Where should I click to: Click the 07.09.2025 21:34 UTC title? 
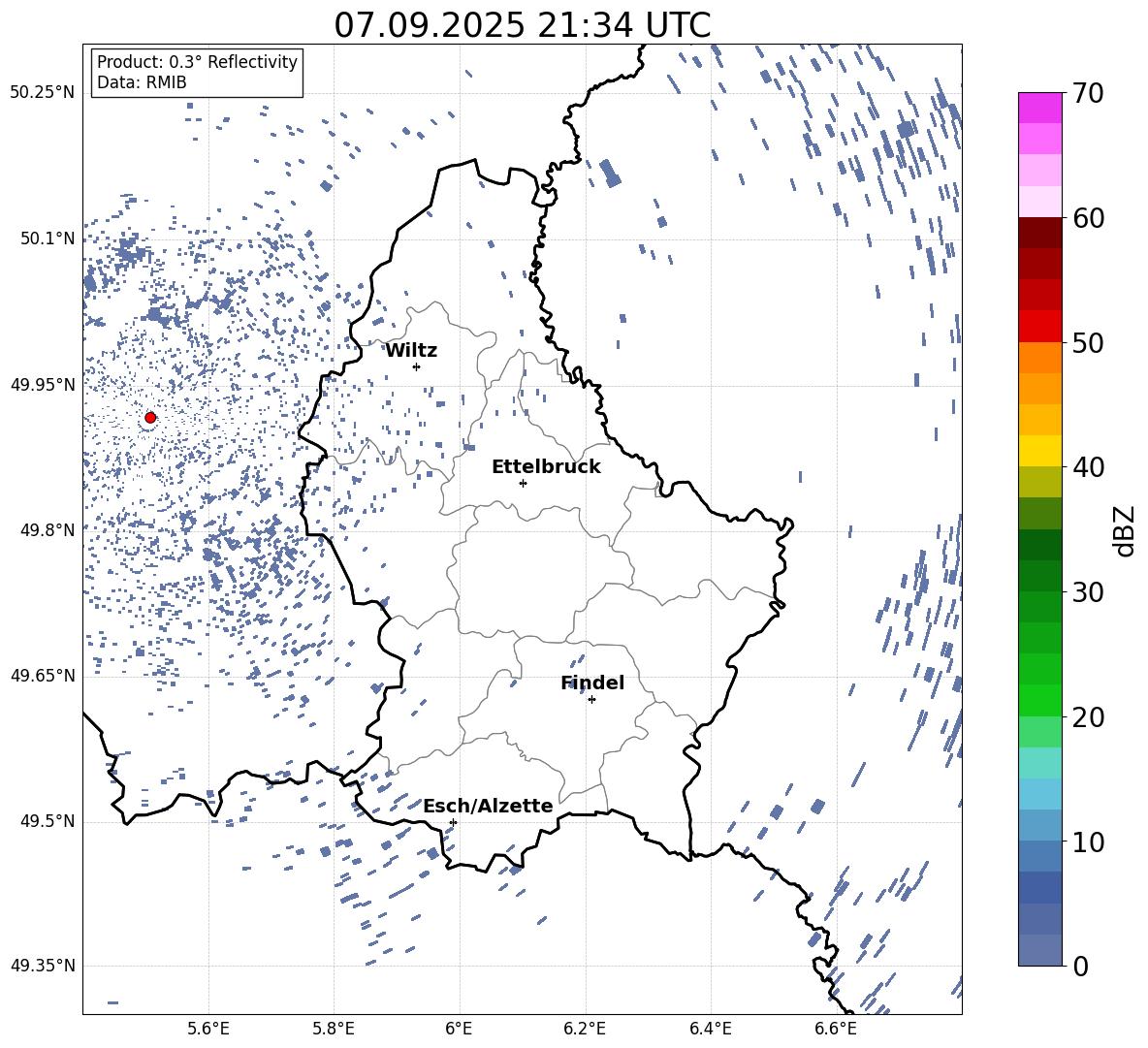point(522,25)
